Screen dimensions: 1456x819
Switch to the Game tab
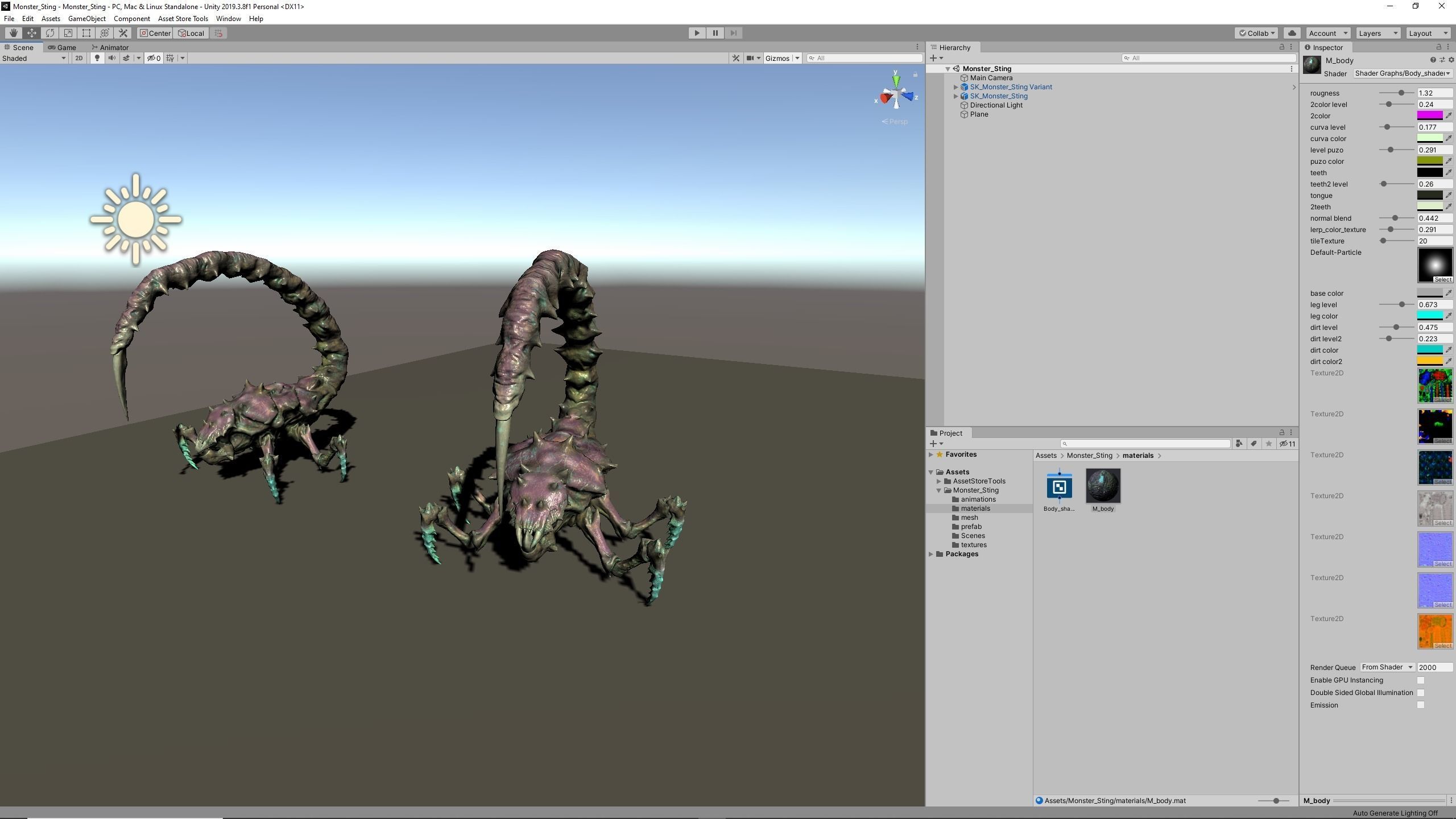(x=62, y=47)
